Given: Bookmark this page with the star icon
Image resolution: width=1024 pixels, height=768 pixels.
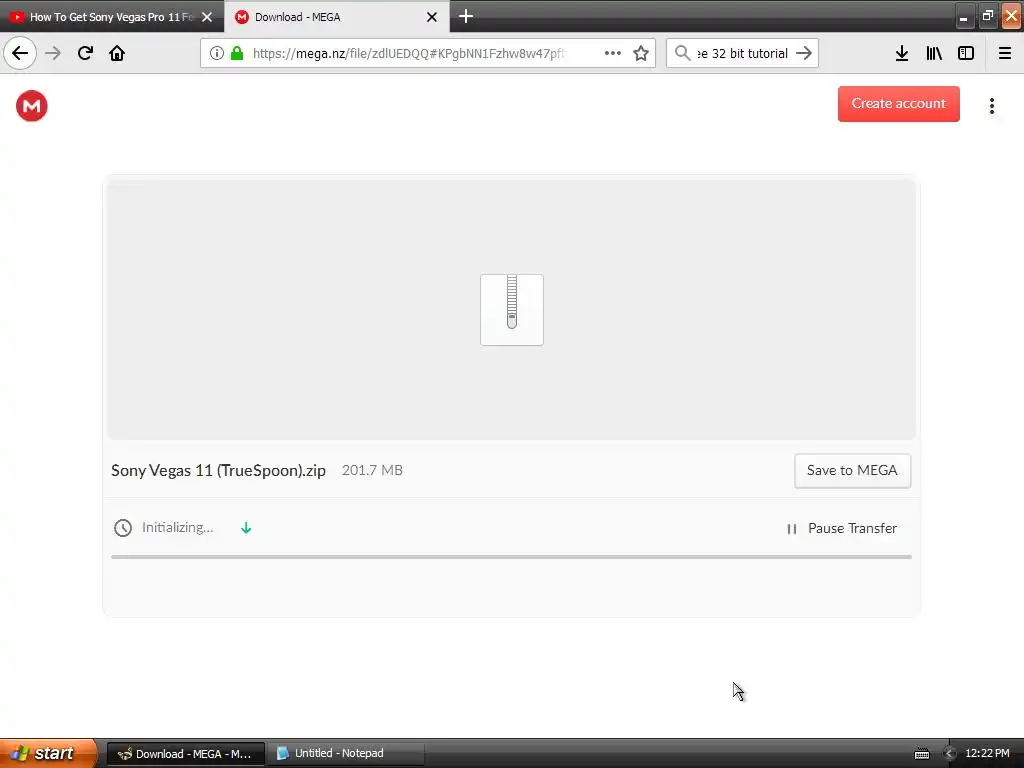Looking at the screenshot, I should (x=641, y=53).
